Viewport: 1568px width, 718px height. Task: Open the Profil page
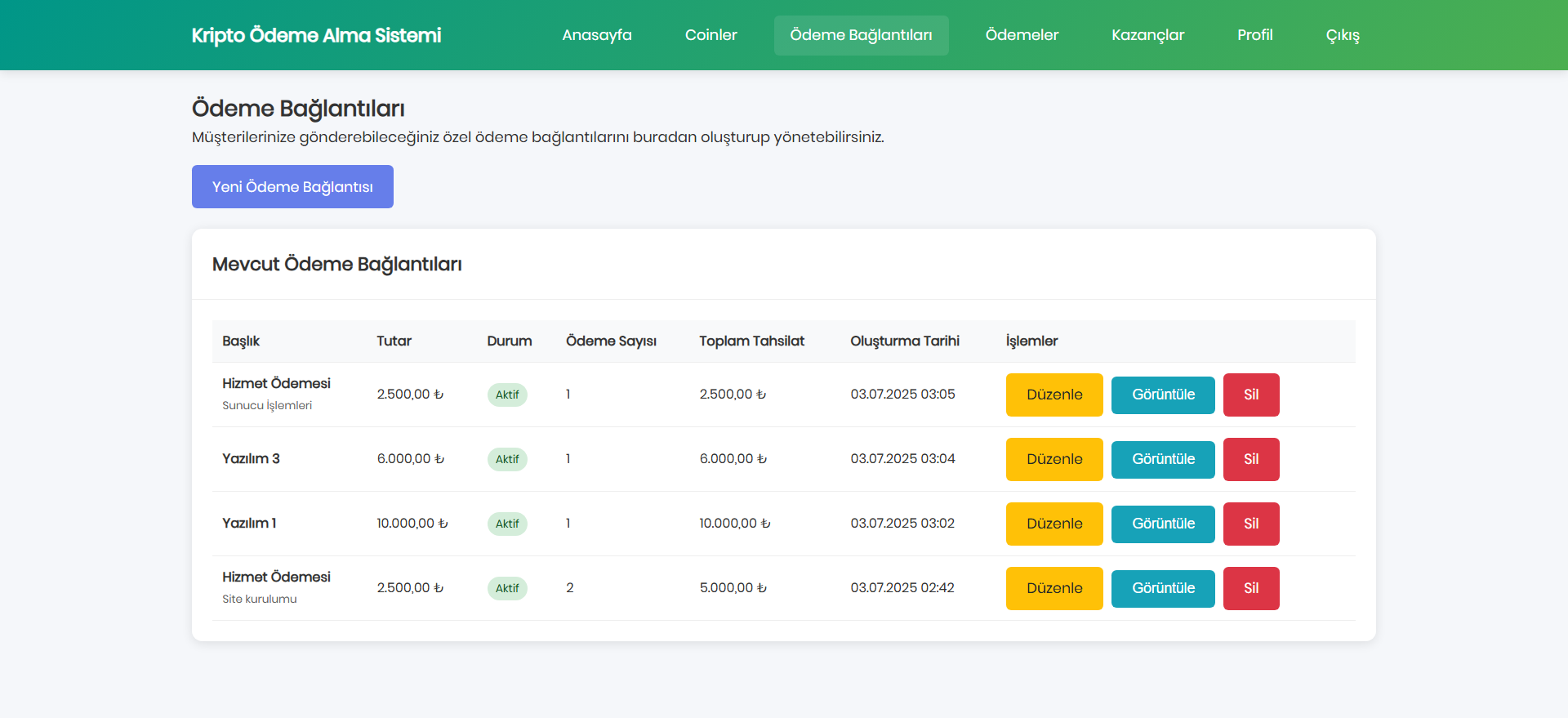pyautogui.click(x=1255, y=35)
